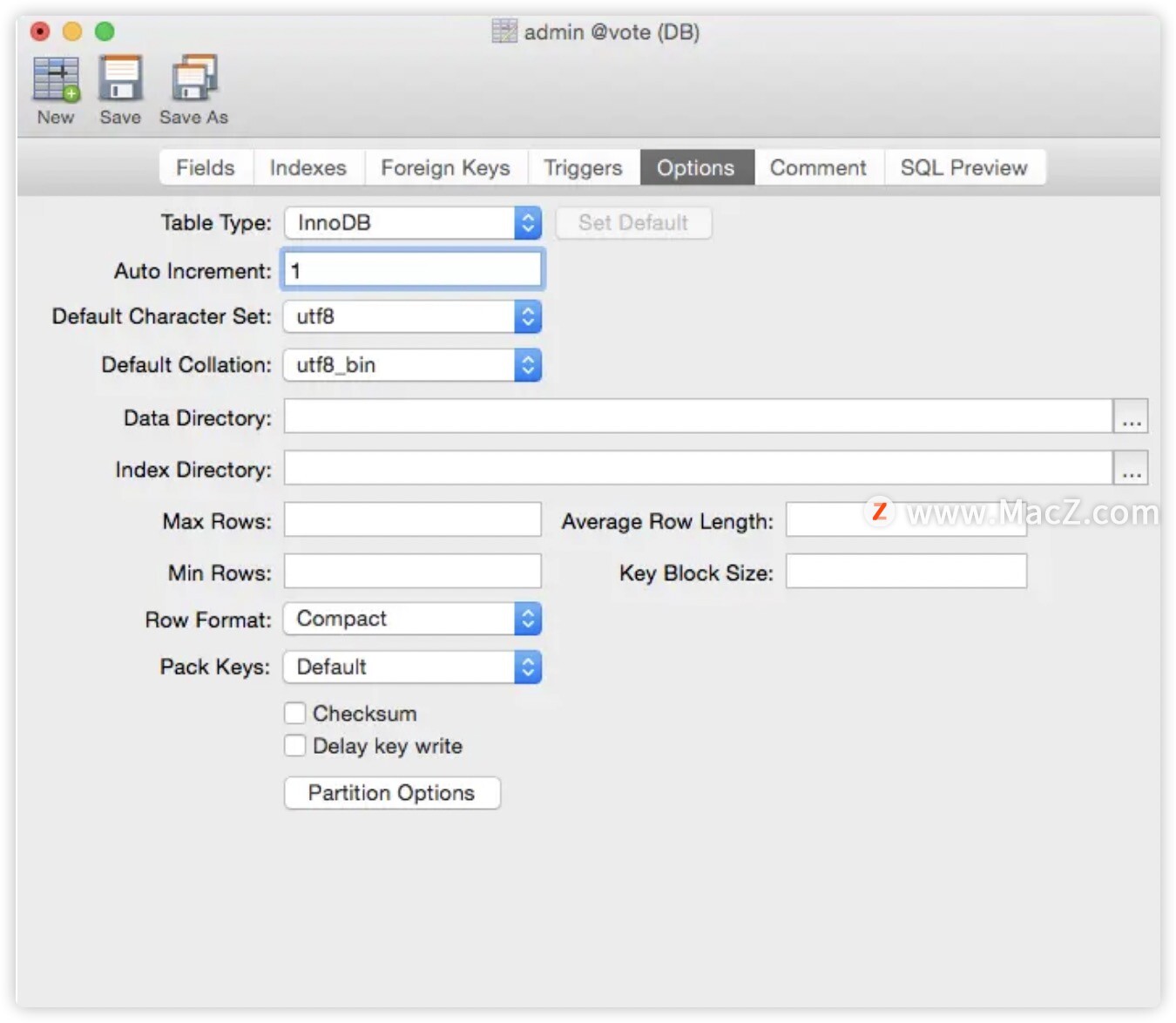This screenshot has width=1176, height=1023.
Task: Click the New table toolbar icon
Action: (x=56, y=79)
